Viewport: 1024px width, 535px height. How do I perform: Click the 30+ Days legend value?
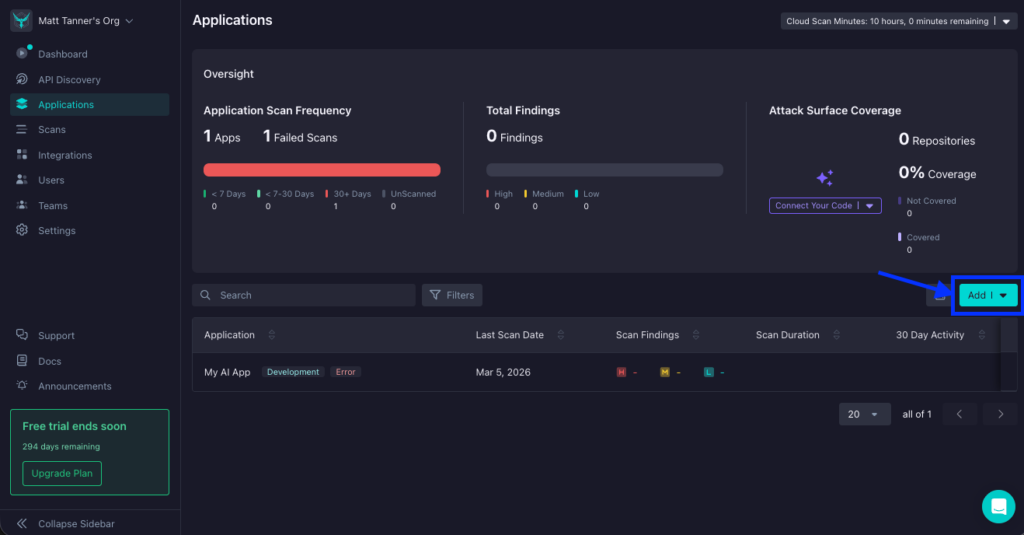pos(336,206)
